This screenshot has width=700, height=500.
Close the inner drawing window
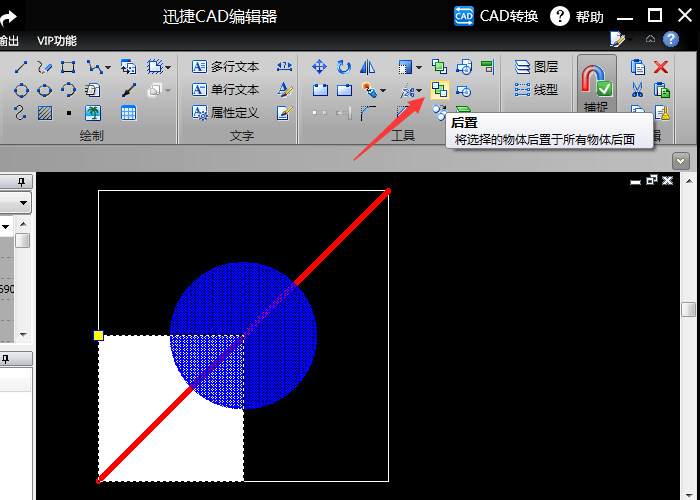click(x=667, y=180)
